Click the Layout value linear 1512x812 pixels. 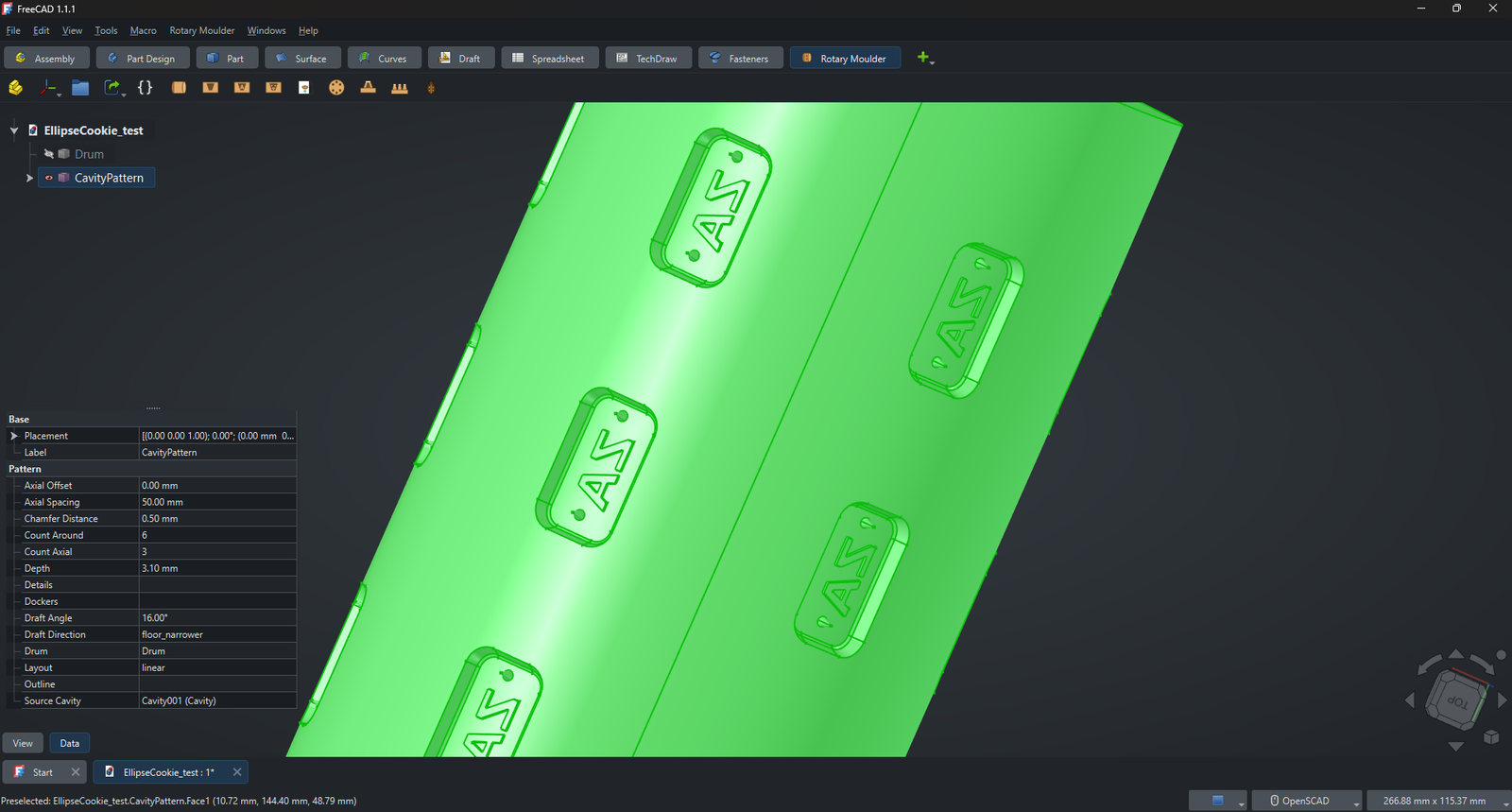[217, 667]
